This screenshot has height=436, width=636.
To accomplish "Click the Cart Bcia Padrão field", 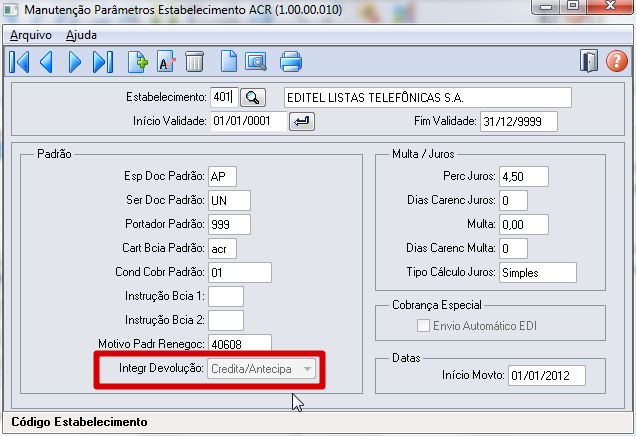I will (x=222, y=248).
